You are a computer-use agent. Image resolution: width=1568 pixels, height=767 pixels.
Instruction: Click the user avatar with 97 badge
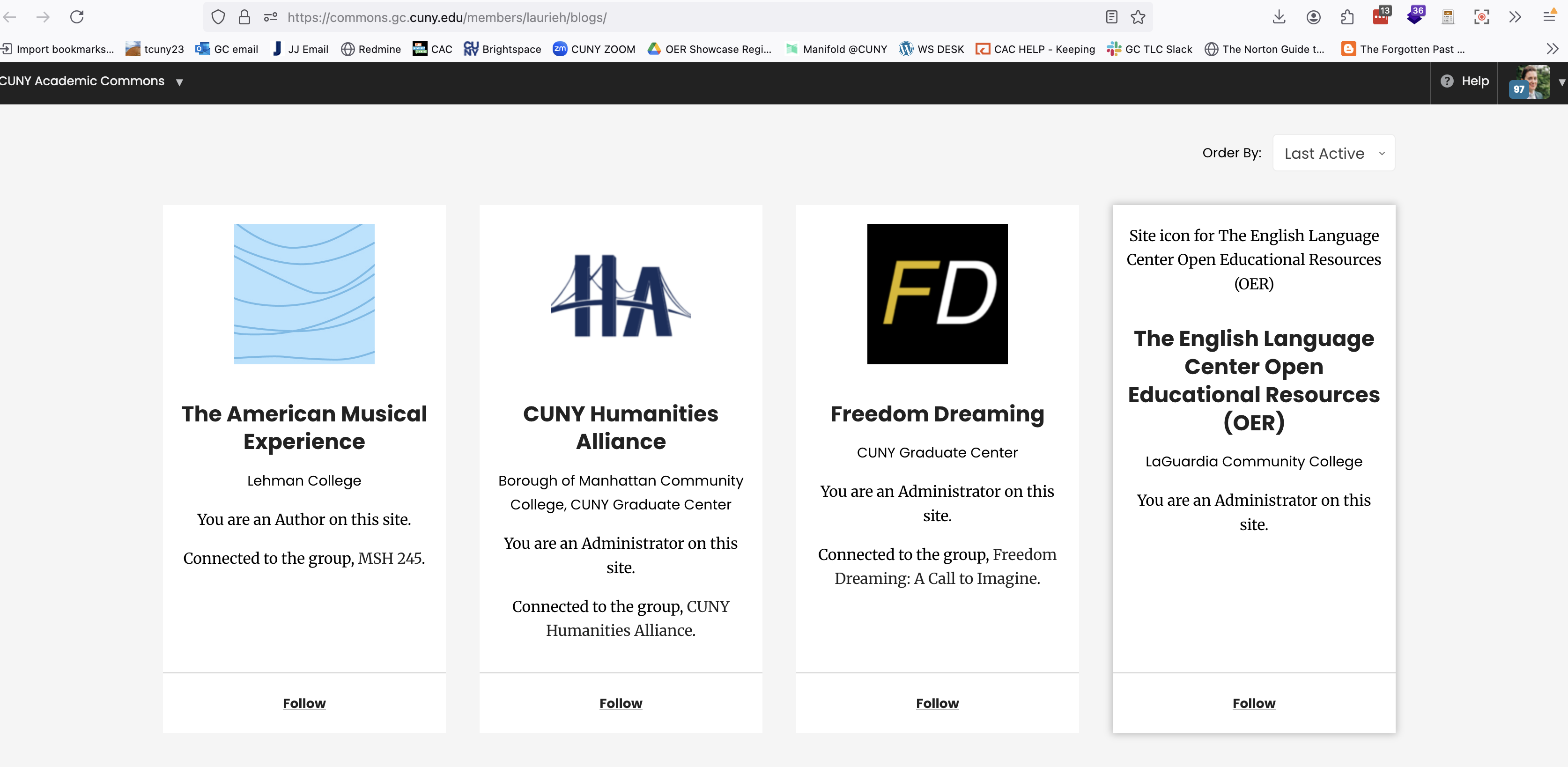click(1529, 81)
